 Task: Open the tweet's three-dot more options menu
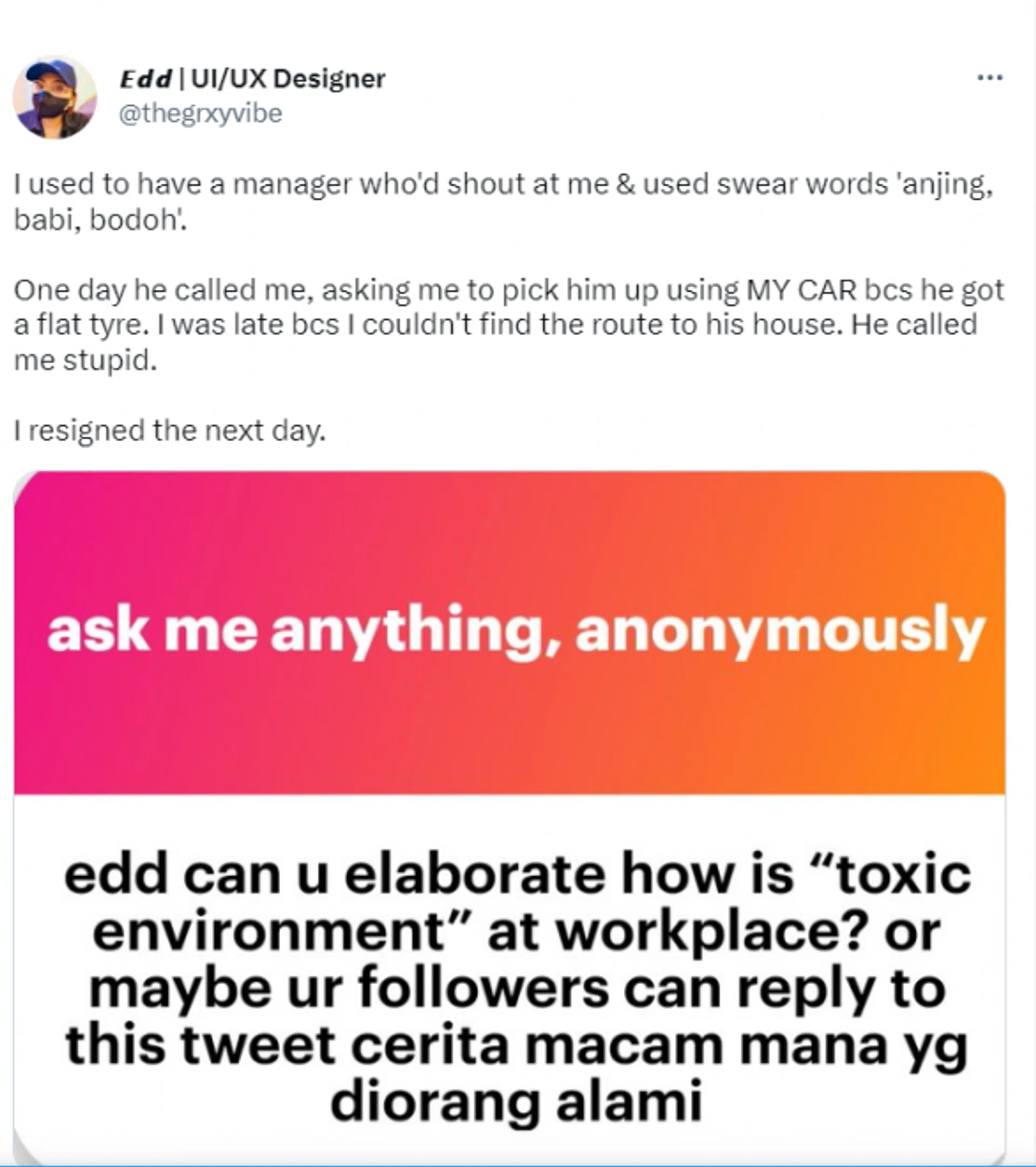point(990,77)
